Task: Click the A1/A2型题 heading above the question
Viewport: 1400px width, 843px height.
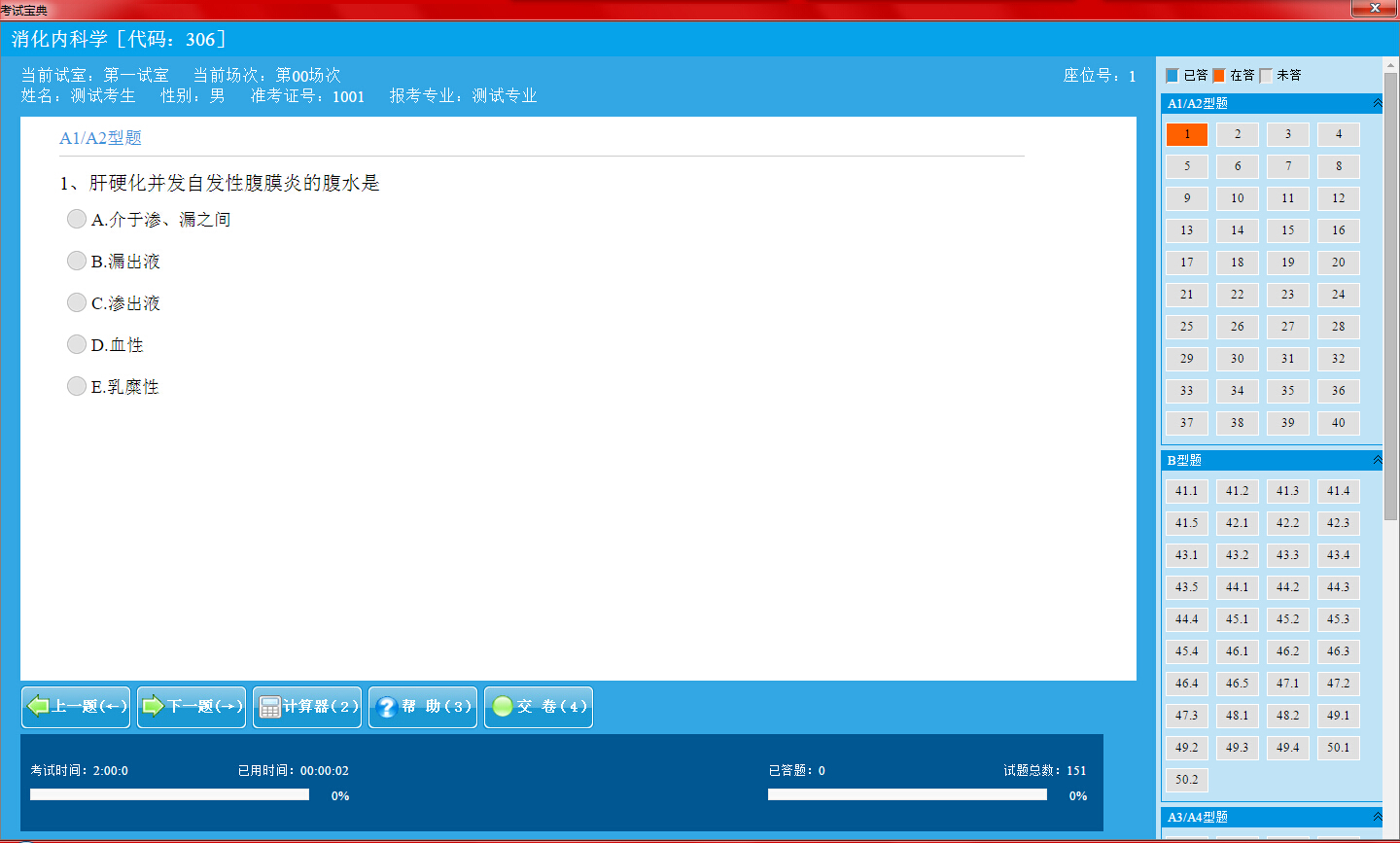Action: click(x=101, y=138)
